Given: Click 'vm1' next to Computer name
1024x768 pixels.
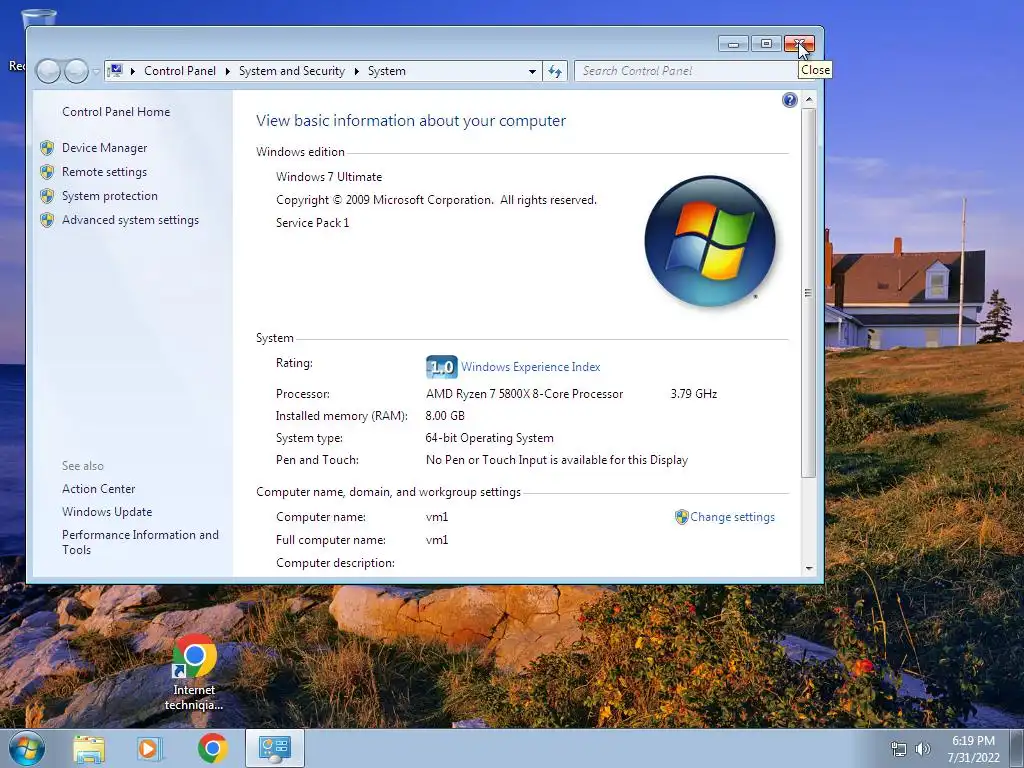Looking at the screenshot, I should [x=437, y=517].
